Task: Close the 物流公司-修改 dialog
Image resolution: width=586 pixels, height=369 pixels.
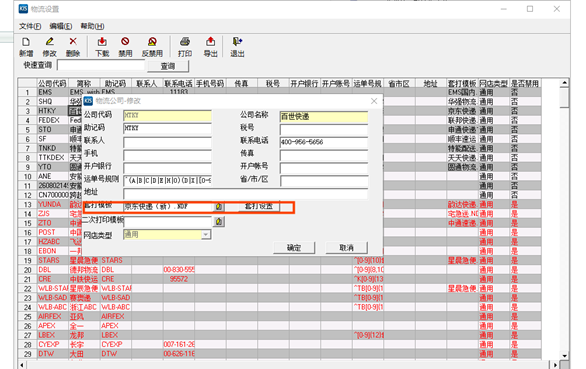Action: coord(374,101)
